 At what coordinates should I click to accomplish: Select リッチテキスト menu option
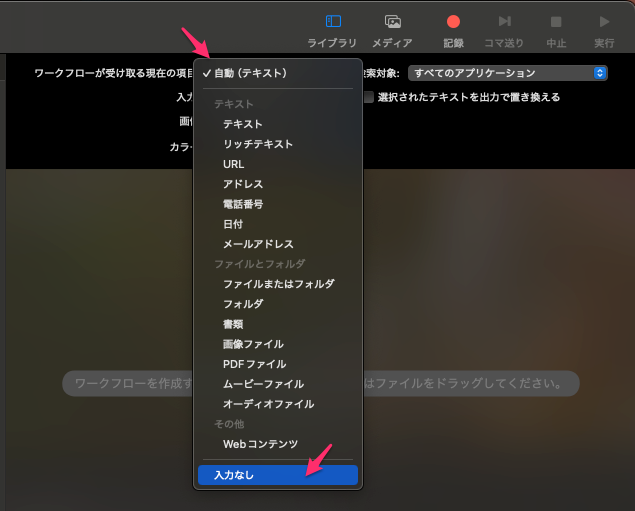pos(258,144)
